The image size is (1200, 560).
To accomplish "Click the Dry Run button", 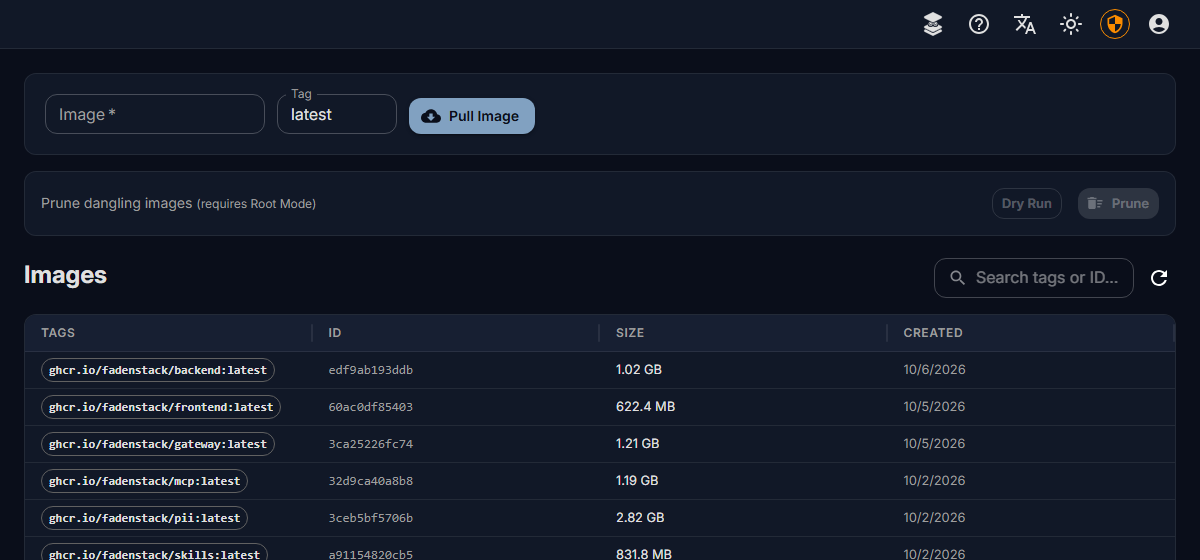I will [1027, 204].
